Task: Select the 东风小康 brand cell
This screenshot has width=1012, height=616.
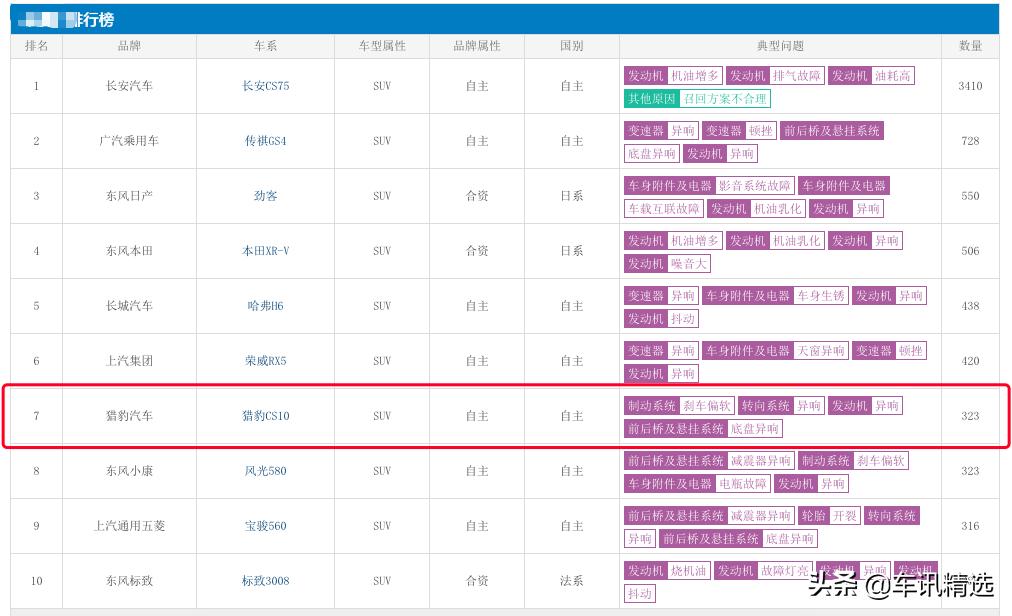Action: pos(129,471)
